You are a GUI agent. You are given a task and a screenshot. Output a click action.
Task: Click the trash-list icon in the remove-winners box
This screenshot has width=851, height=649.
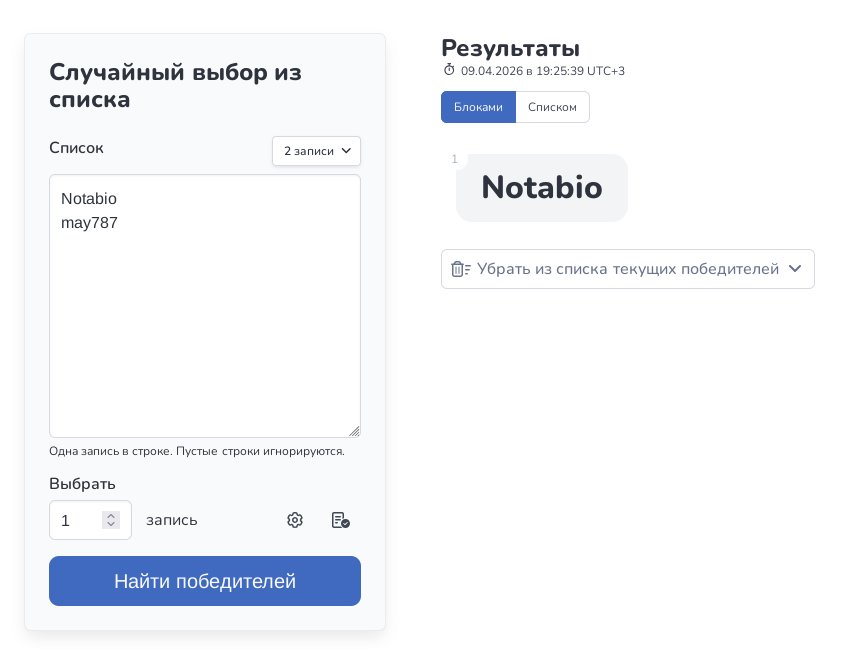460,269
